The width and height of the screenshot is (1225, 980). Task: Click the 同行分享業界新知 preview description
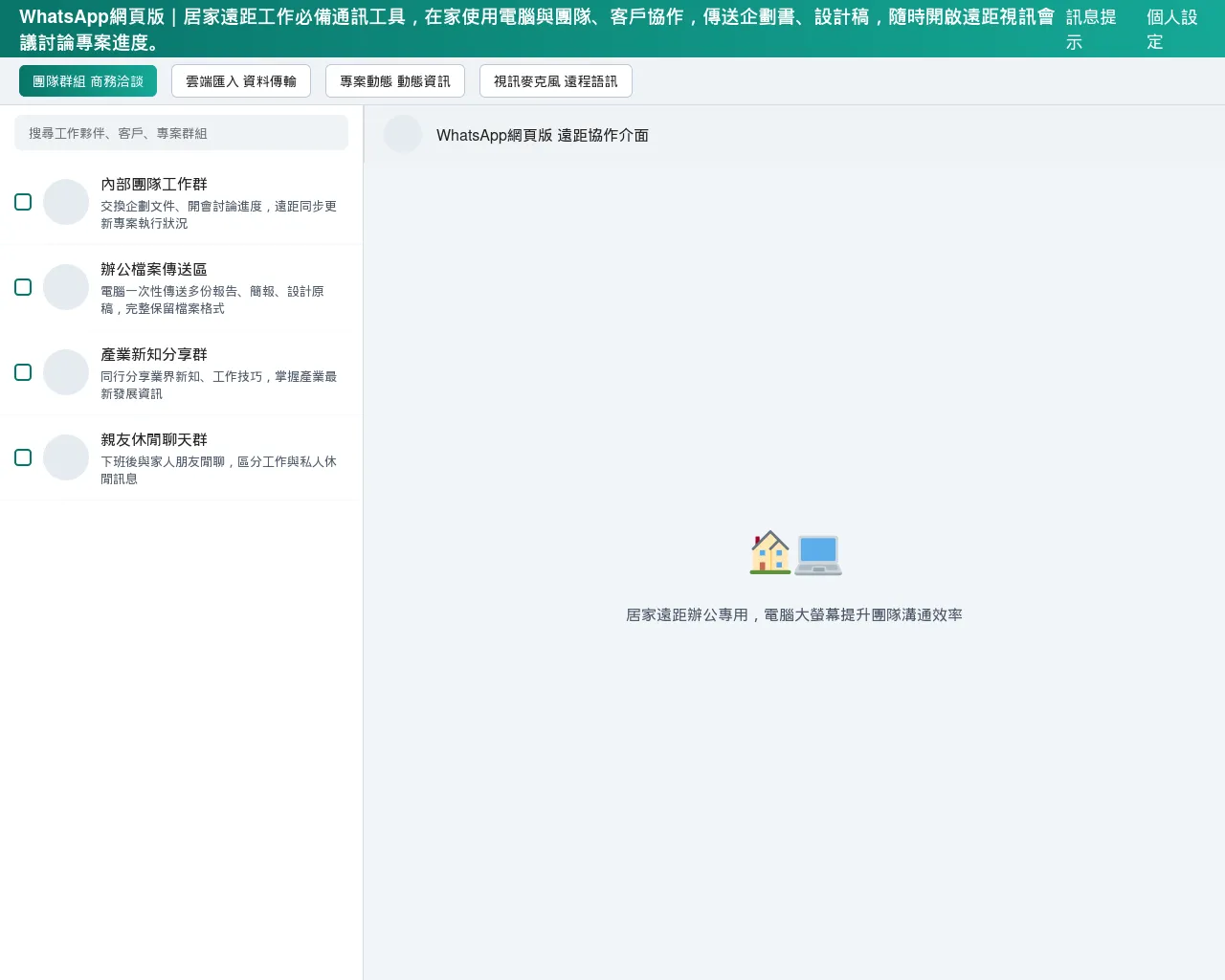click(219, 385)
